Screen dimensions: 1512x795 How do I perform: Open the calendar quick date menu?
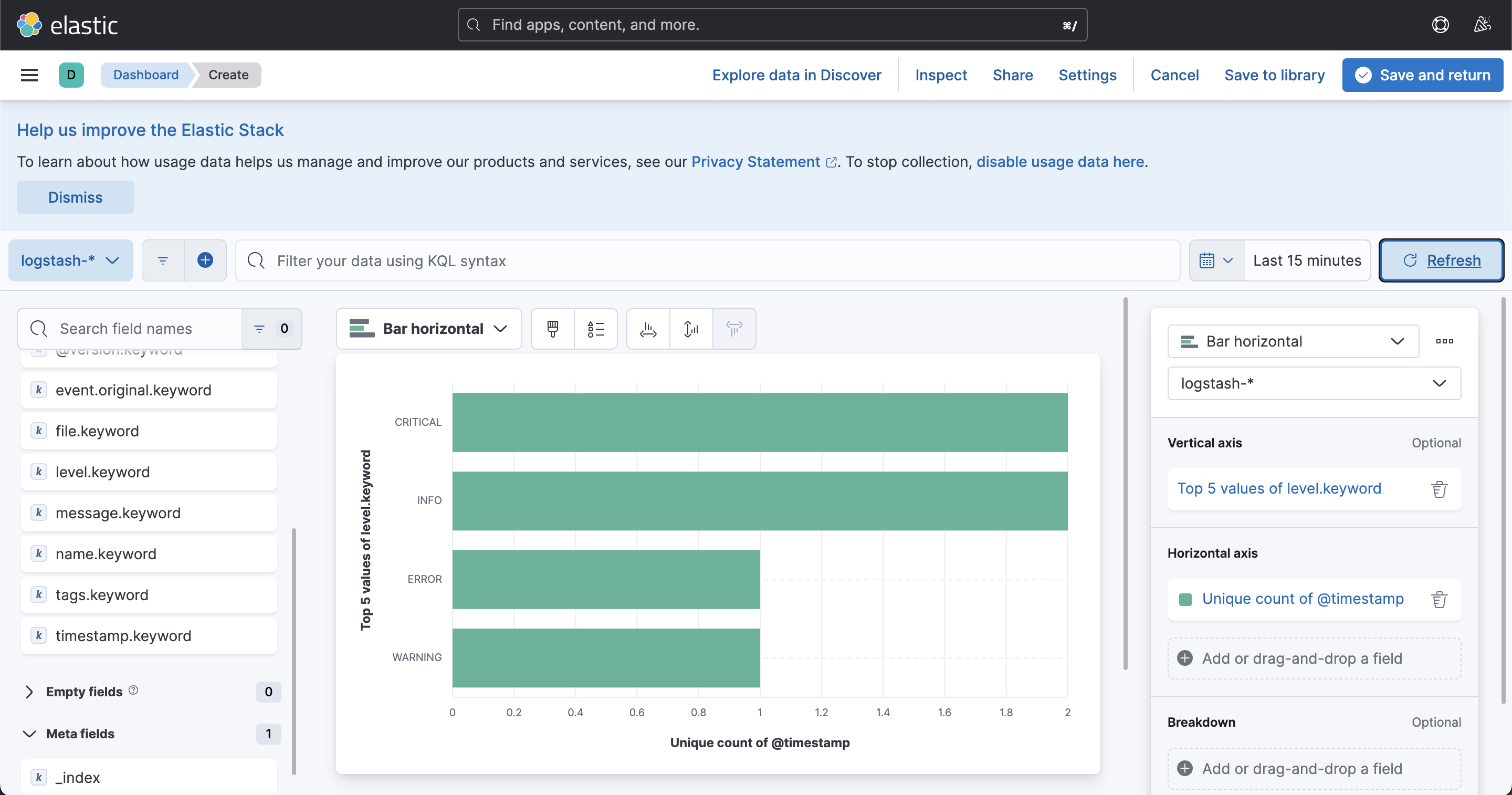point(1216,260)
